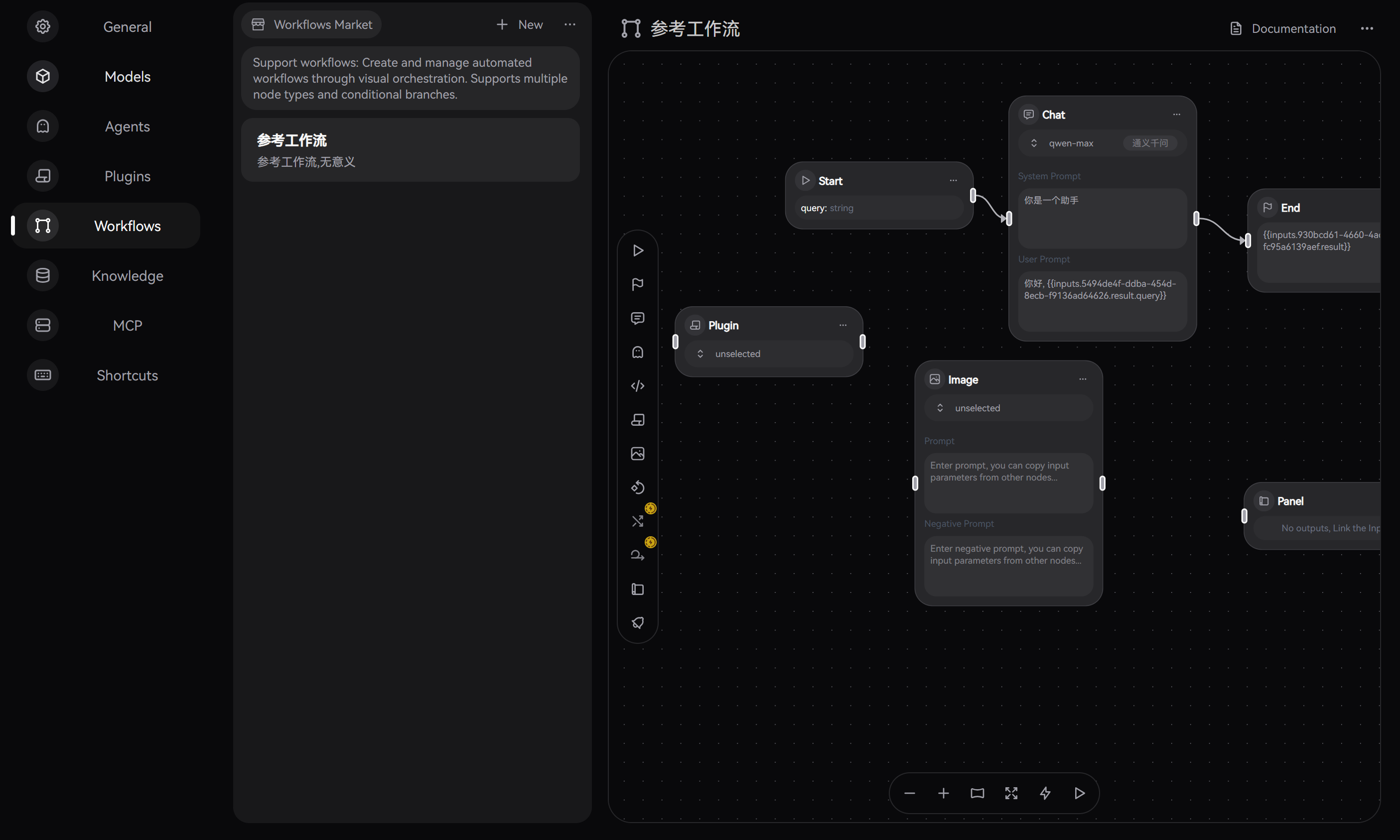This screenshot has width=1400, height=840.
Task: Click the 通义千问 provider tag
Action: (x=1150, y=143)
